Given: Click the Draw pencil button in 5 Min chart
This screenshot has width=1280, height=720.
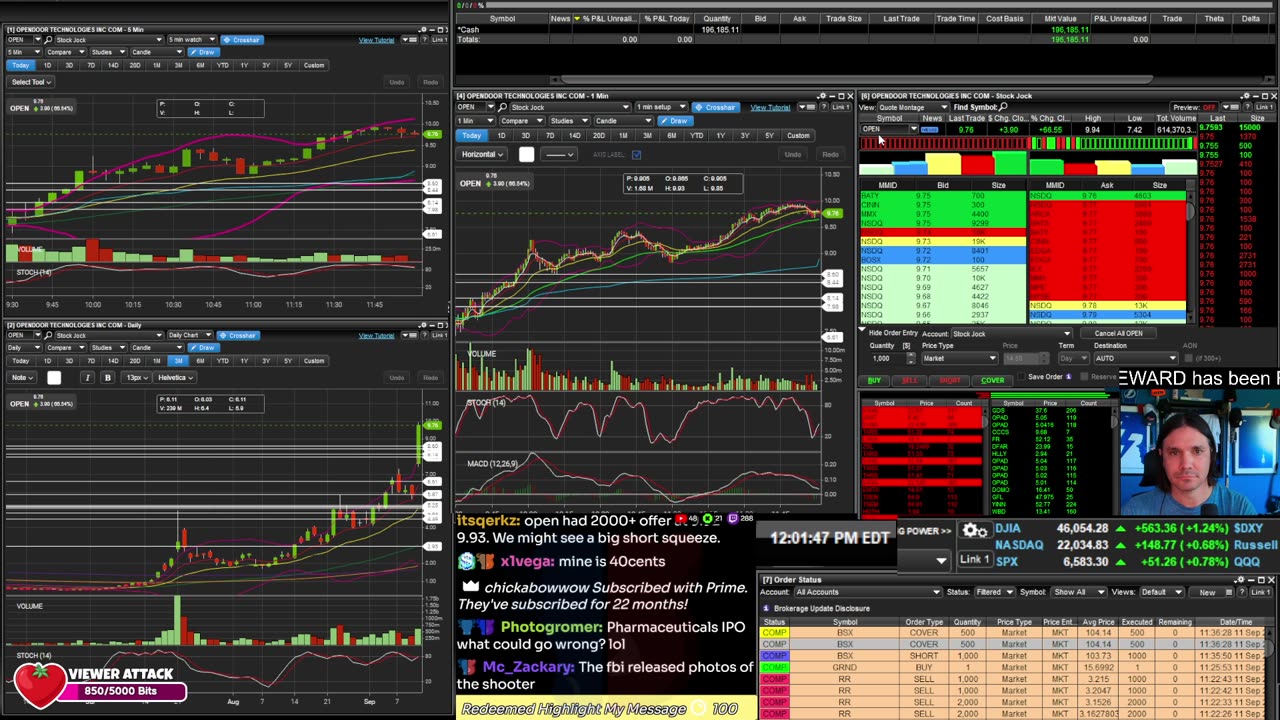Looking at the screenshot, I should coord(204,52).
